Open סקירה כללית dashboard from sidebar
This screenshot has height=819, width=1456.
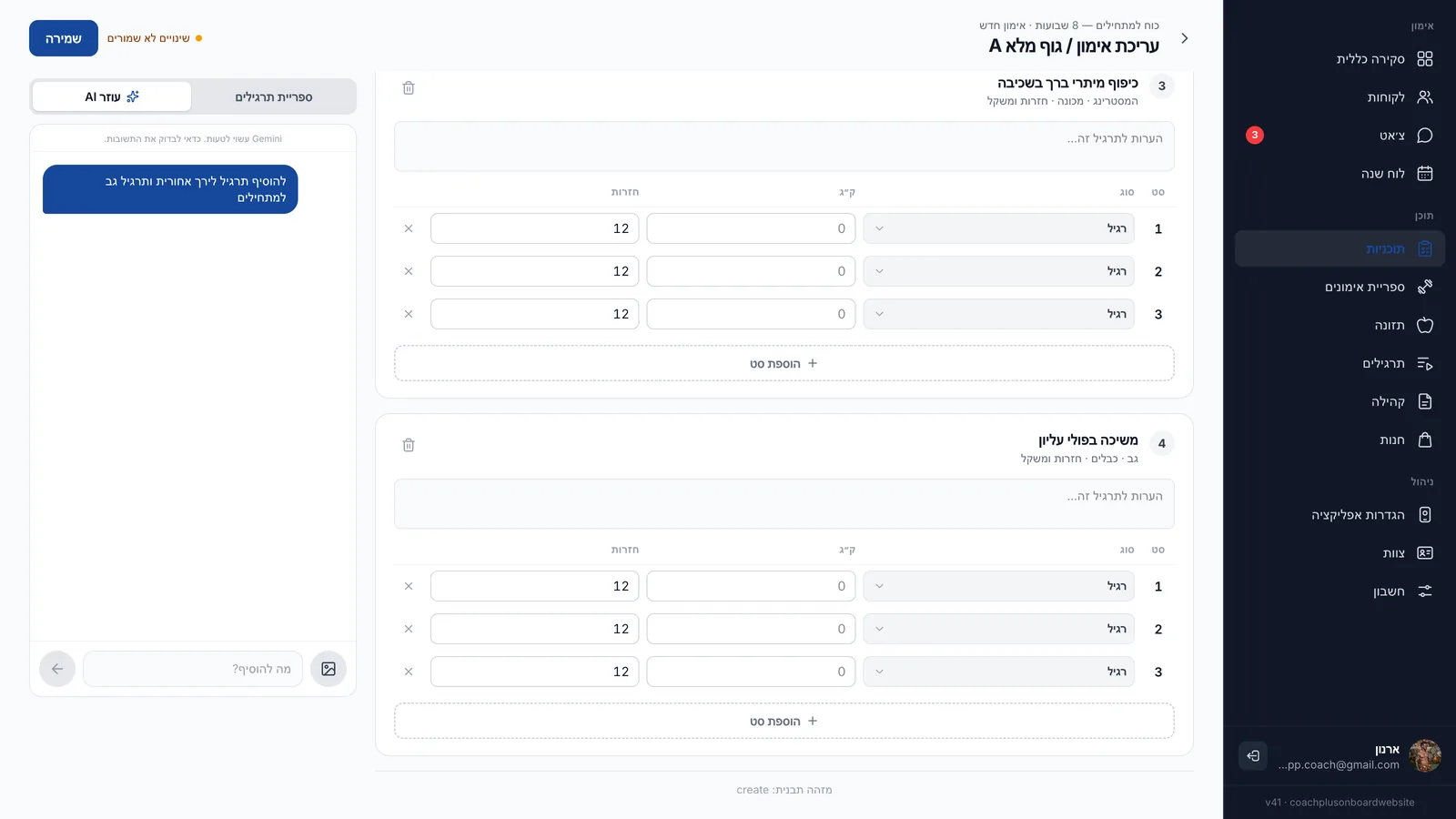[x=1340, y=59]
